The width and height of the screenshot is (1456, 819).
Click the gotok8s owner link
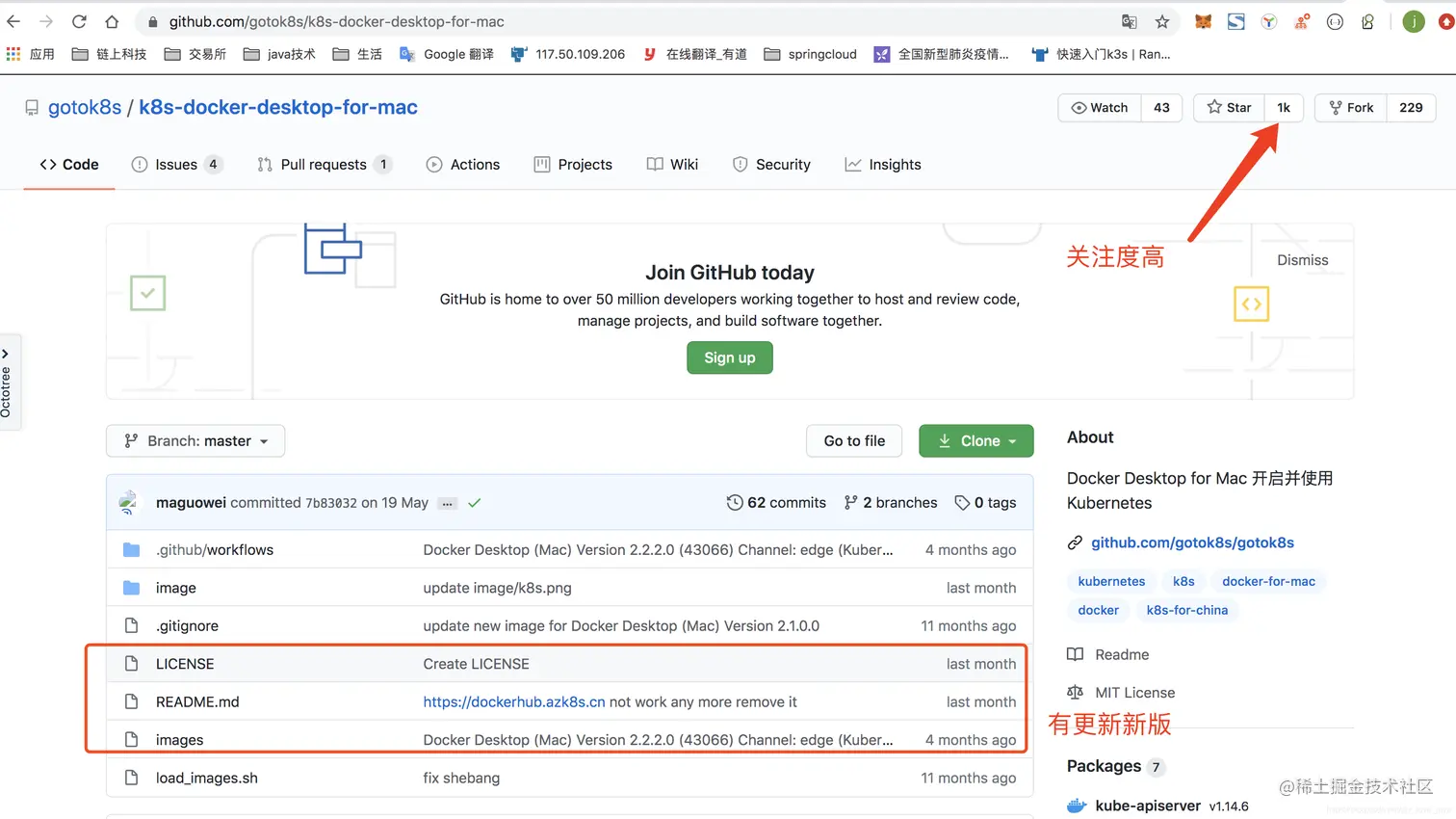(85, 107)
